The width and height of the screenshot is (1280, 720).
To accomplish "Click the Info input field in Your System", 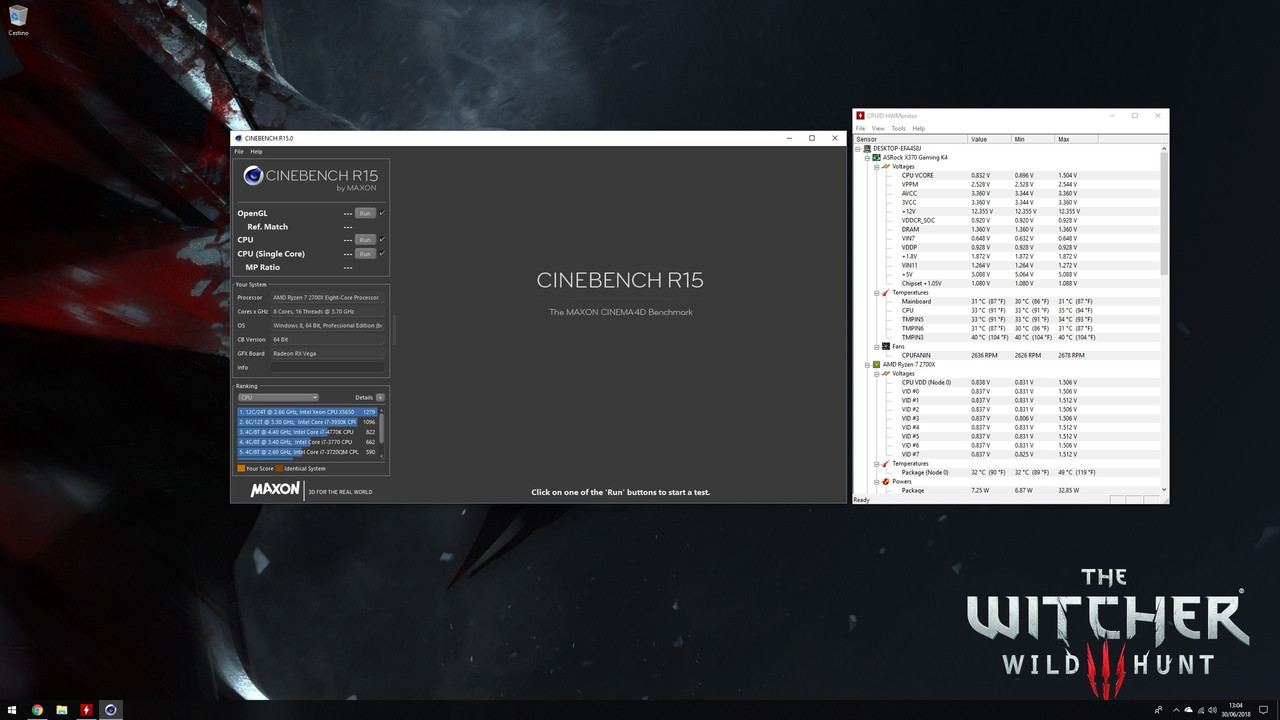I will pyautogui.click(x=327, y=367).
